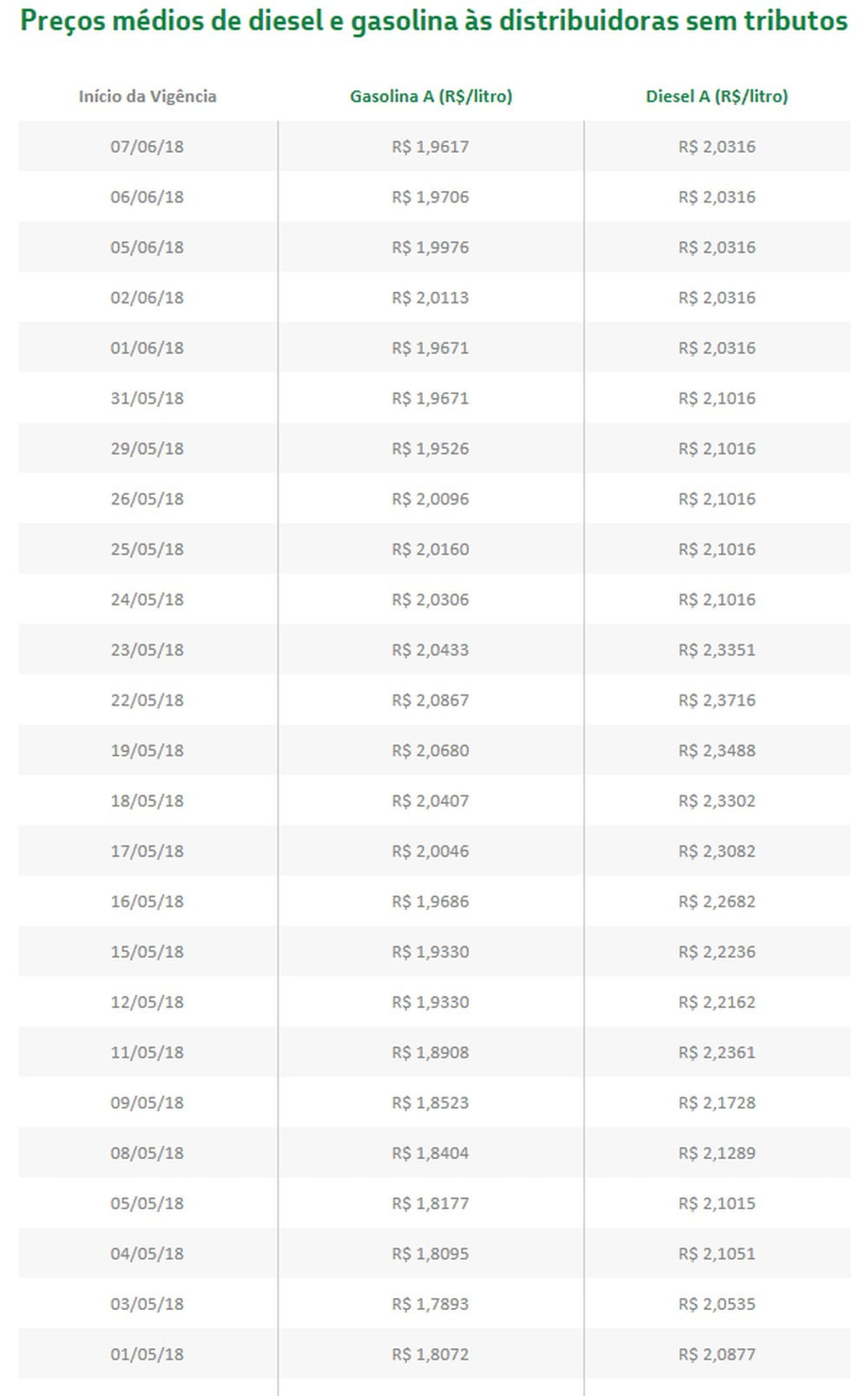Select the 16/05/18 date cell
This screenshot has width=868, height=1396.
tap(147, 902)
